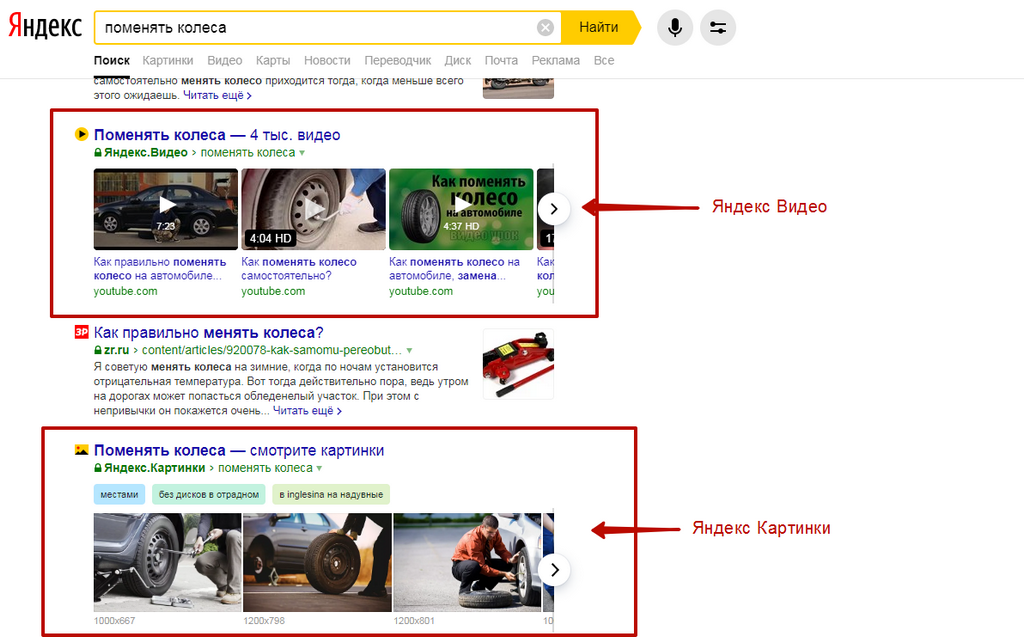
Task: Select без дисков в отрадном filter tag
Action: click(209, 495)
